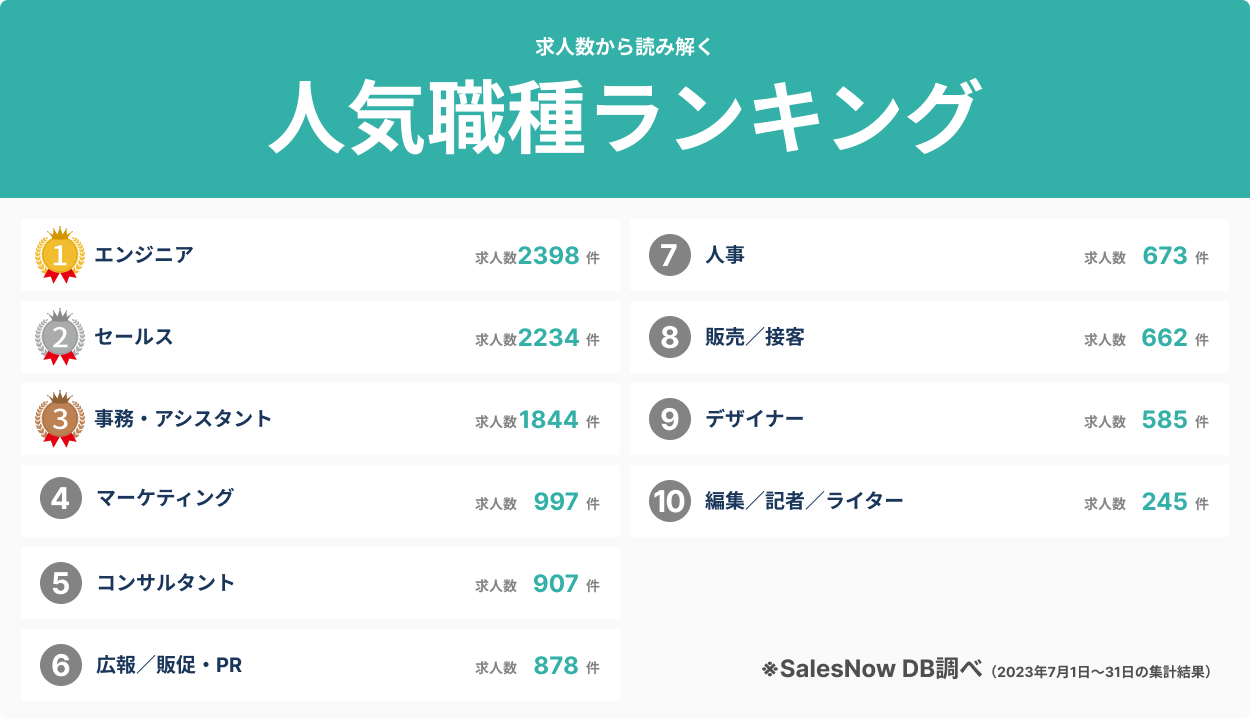The width and height of the screenshot is (1250, 719).
Task: Click the 事務・アシスタント row label
Action: pos(183,419)
